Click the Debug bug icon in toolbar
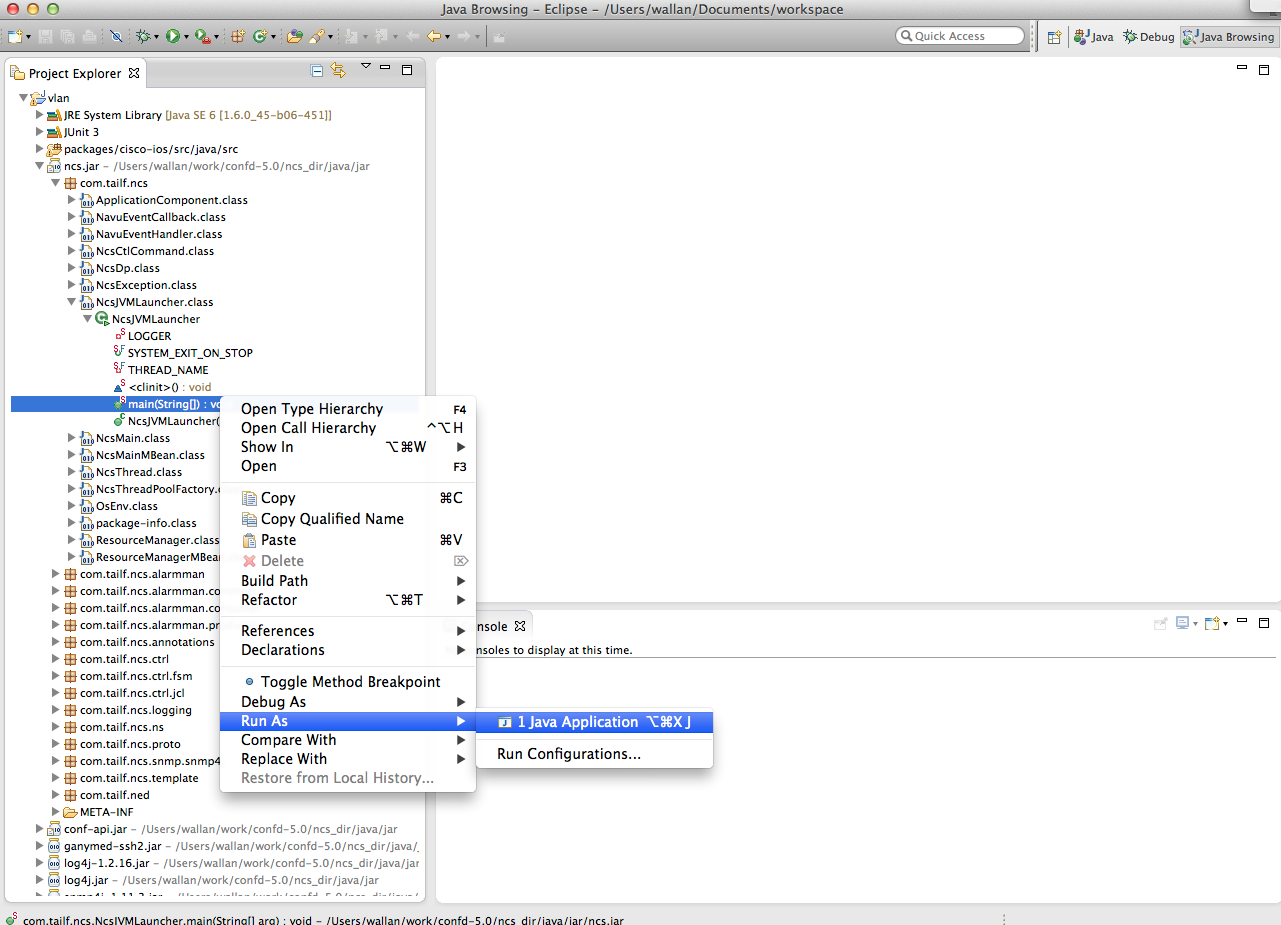 point(144,36)
